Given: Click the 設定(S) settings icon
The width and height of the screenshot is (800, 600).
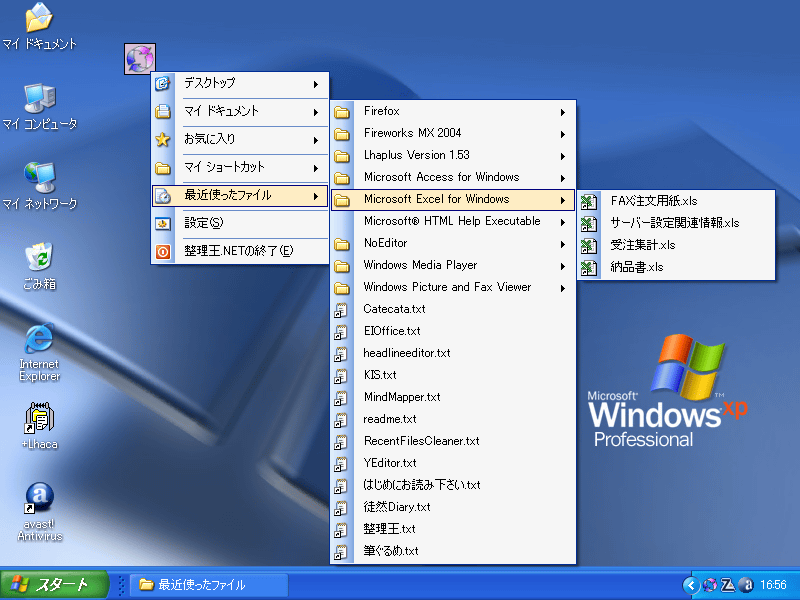Looking at the screenshot, I should (x=163, y=223).
